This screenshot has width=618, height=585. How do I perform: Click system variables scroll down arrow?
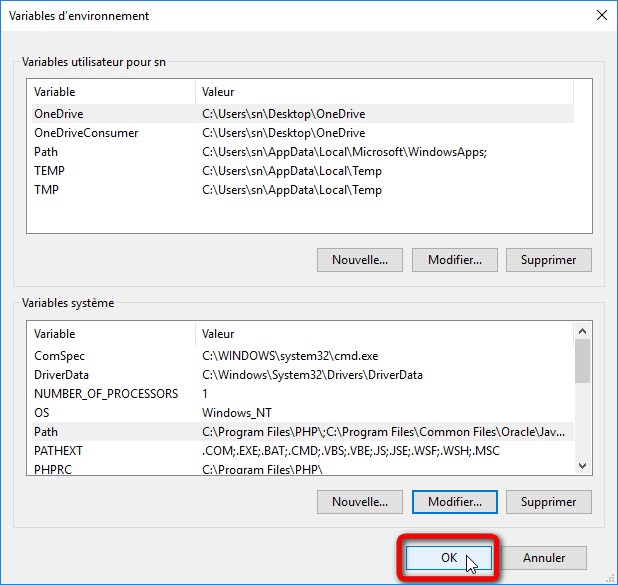pyautogui.click(x=583, y=466)
